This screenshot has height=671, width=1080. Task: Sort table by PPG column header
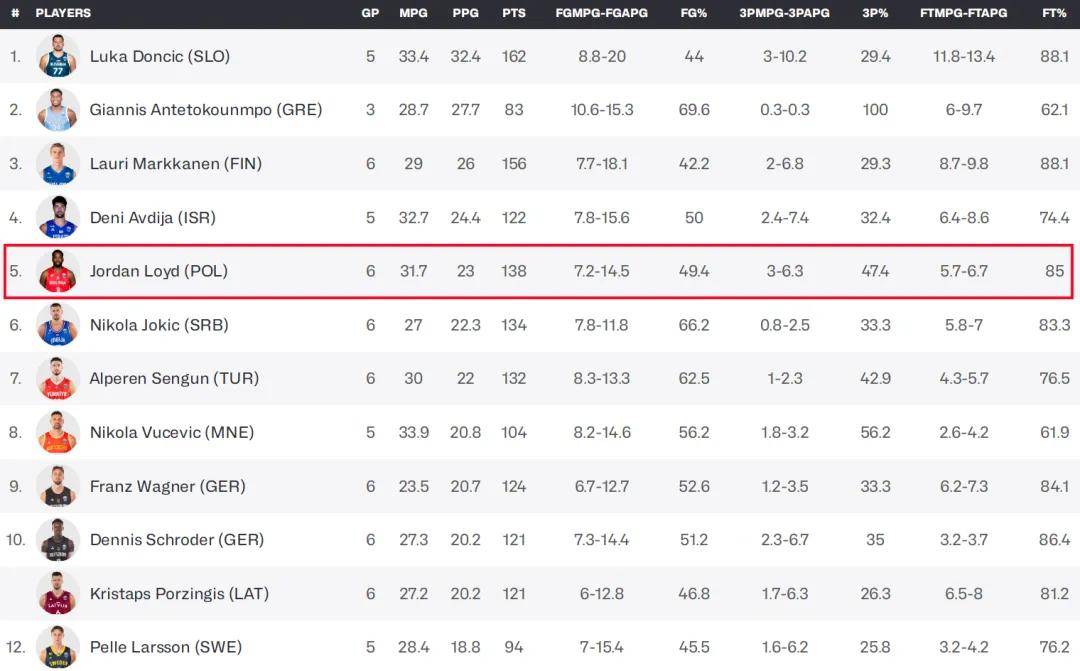(465, 13)
